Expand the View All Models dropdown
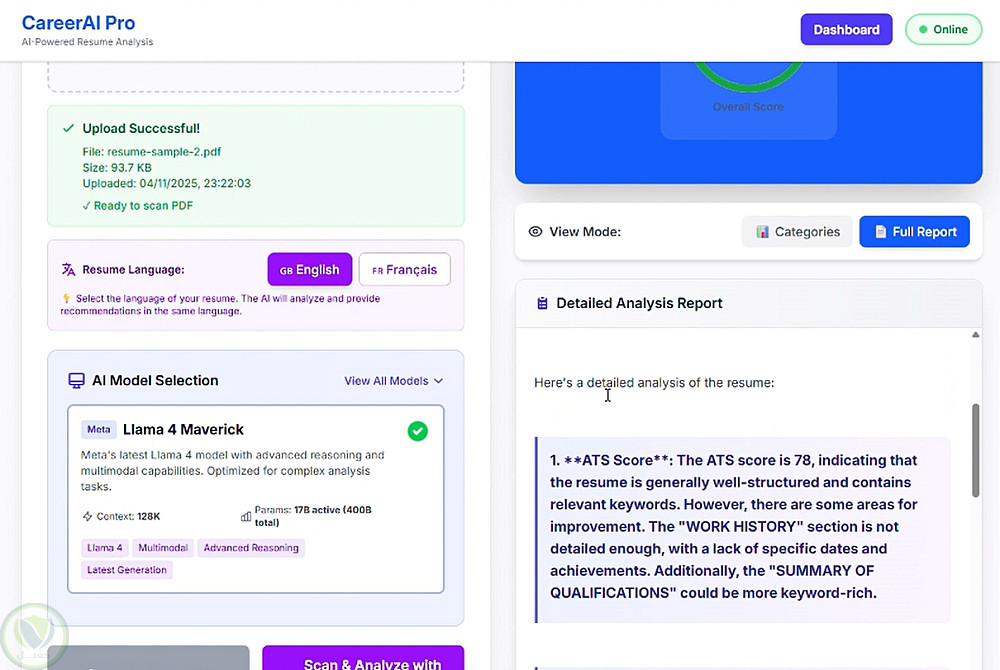1000x670 pixels. coord(393,381)
